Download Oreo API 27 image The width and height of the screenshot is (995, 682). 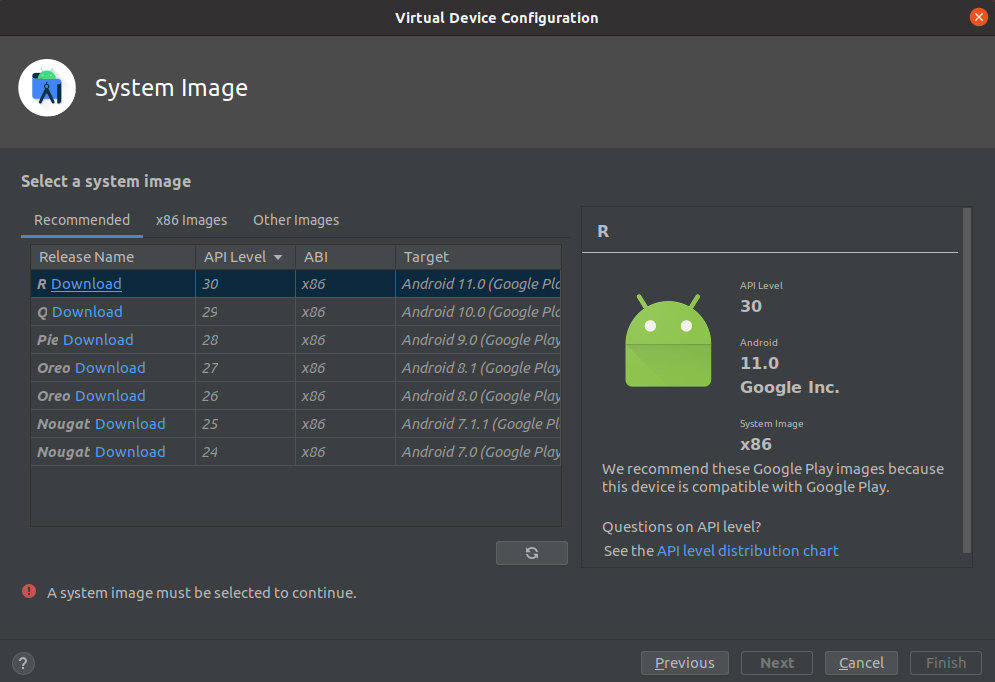coord(110,368)
